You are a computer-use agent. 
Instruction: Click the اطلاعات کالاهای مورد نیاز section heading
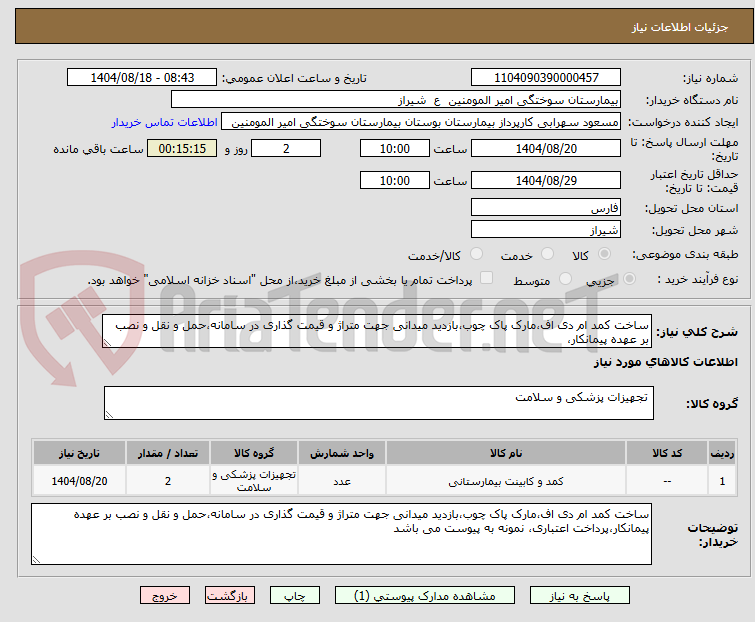pos(665,362)
